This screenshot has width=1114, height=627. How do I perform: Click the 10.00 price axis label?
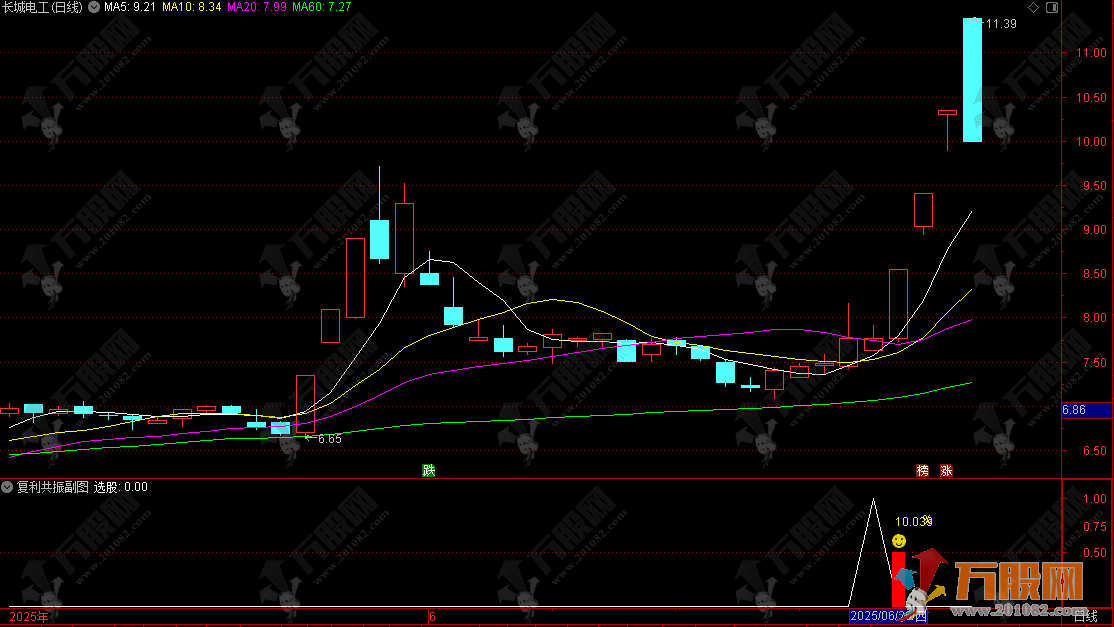1091,141
